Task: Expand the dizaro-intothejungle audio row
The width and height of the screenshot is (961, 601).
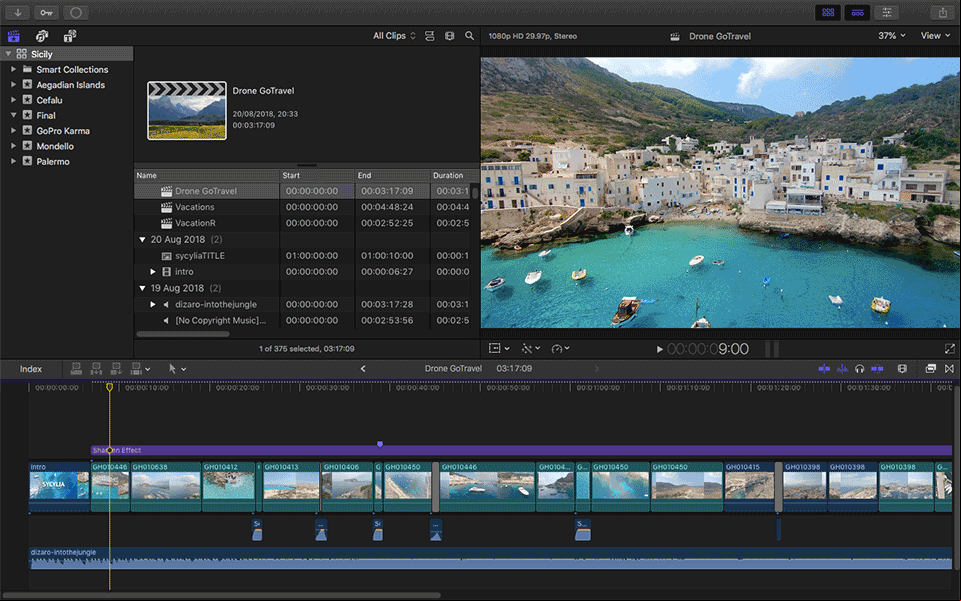Action: click(153, 304)
